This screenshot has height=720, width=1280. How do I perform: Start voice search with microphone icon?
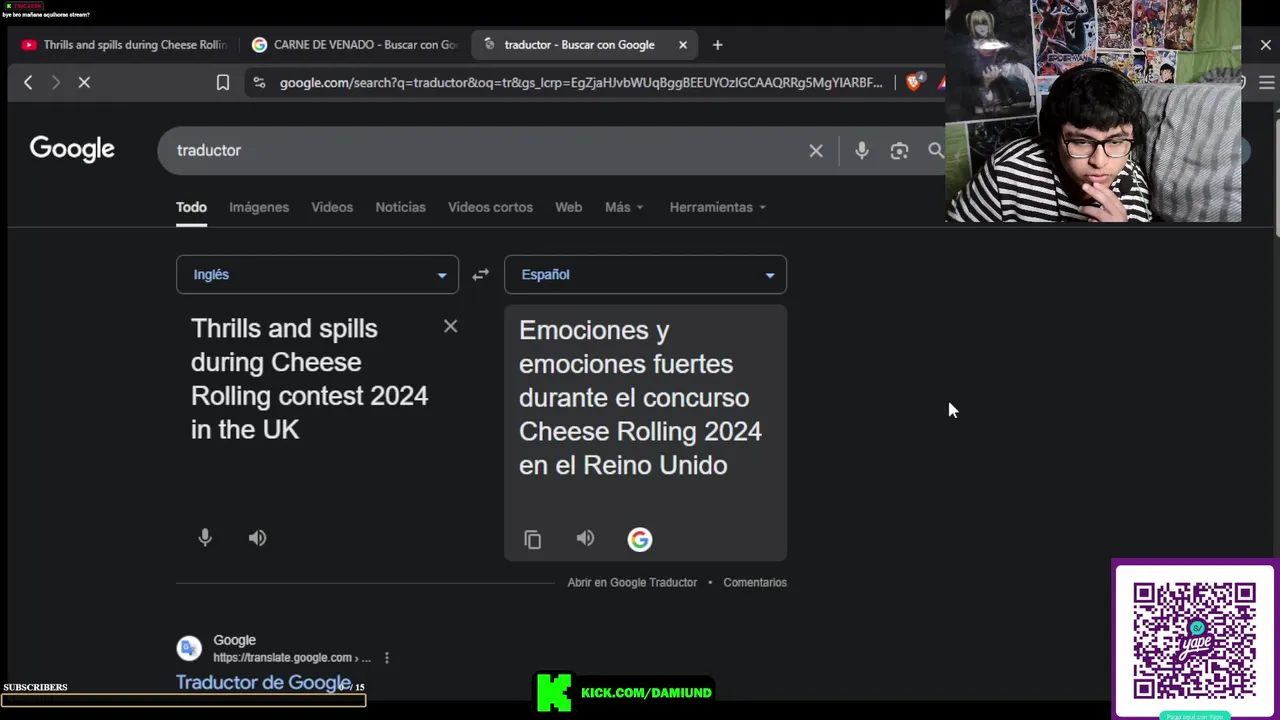(862, 151)
